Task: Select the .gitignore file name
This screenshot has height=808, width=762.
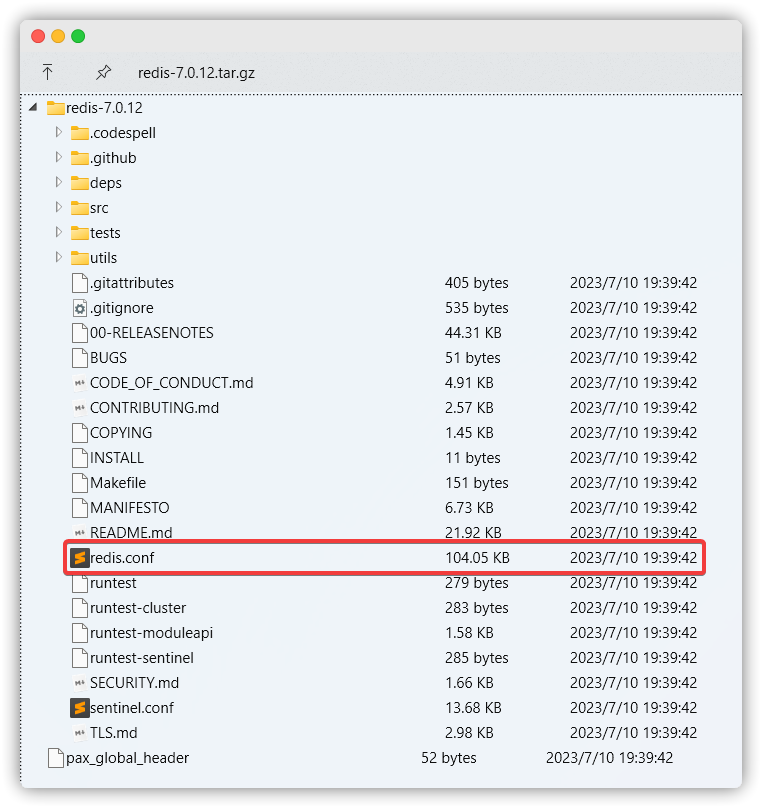Action: click(x=122, y=308)
